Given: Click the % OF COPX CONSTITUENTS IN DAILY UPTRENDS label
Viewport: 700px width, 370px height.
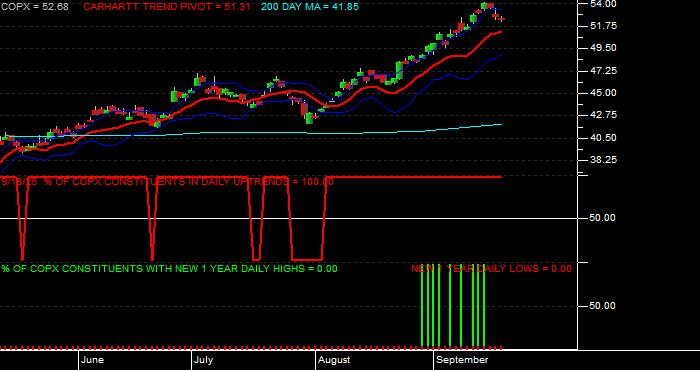Looking at the screenshot, I should 167,182.
